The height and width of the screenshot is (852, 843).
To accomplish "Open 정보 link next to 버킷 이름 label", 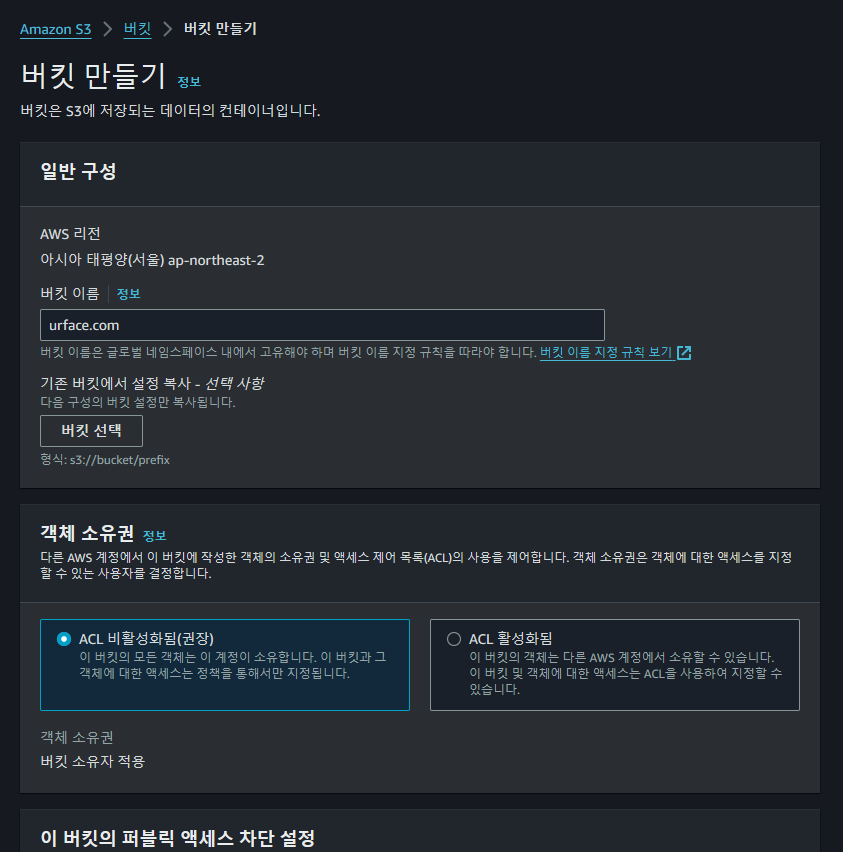I will pos(129,294).
